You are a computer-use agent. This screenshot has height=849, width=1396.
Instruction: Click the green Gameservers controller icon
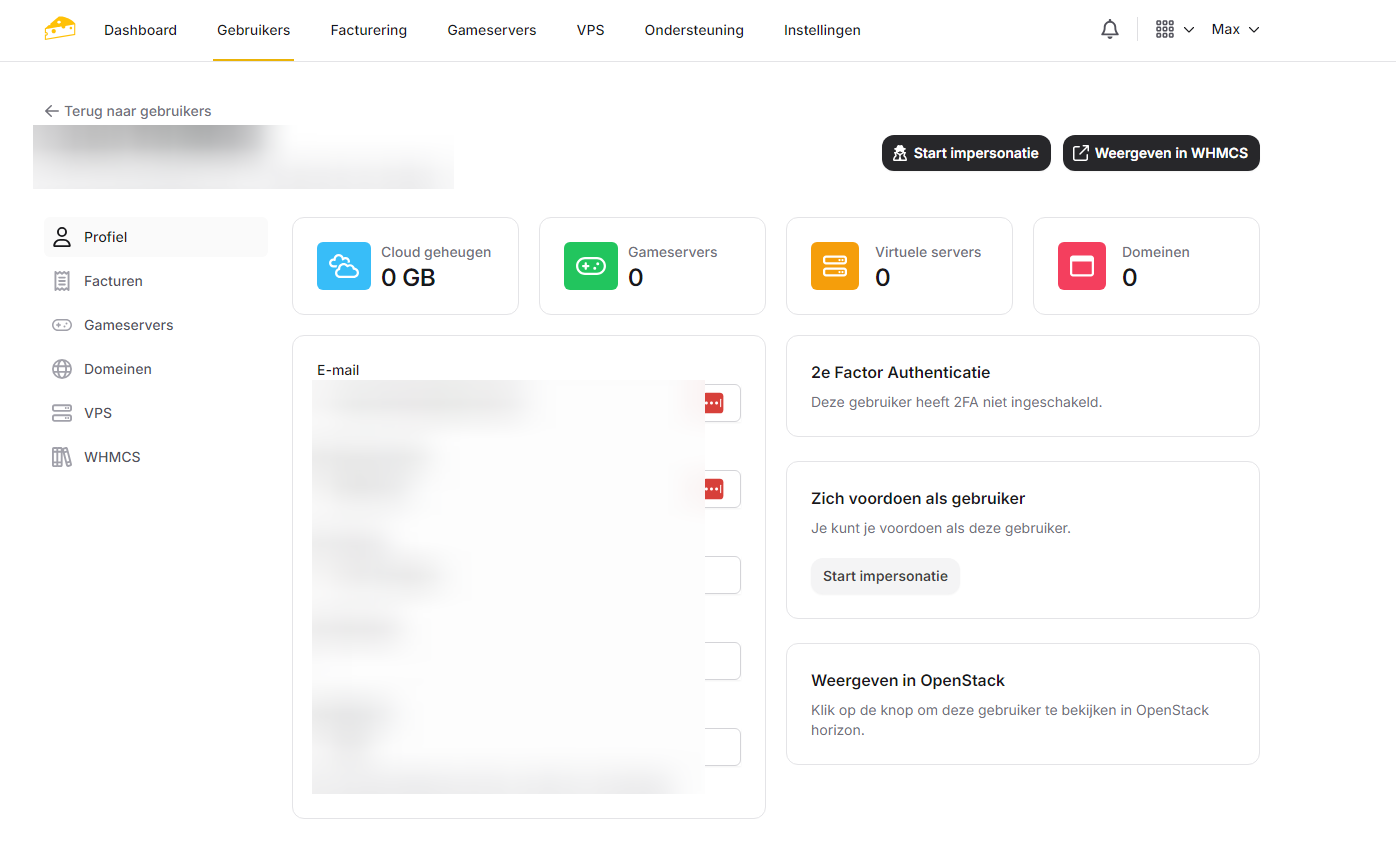590,266
